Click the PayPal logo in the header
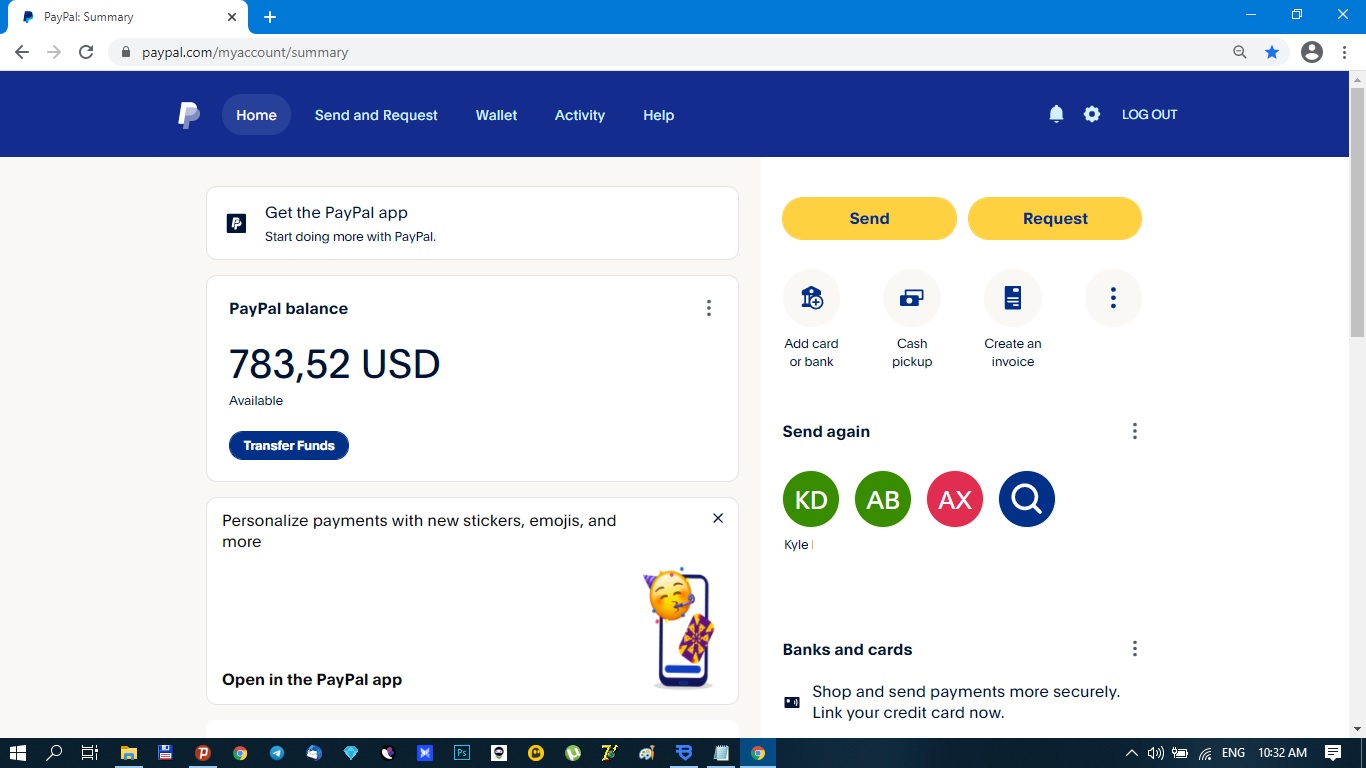 pos(189,115)
